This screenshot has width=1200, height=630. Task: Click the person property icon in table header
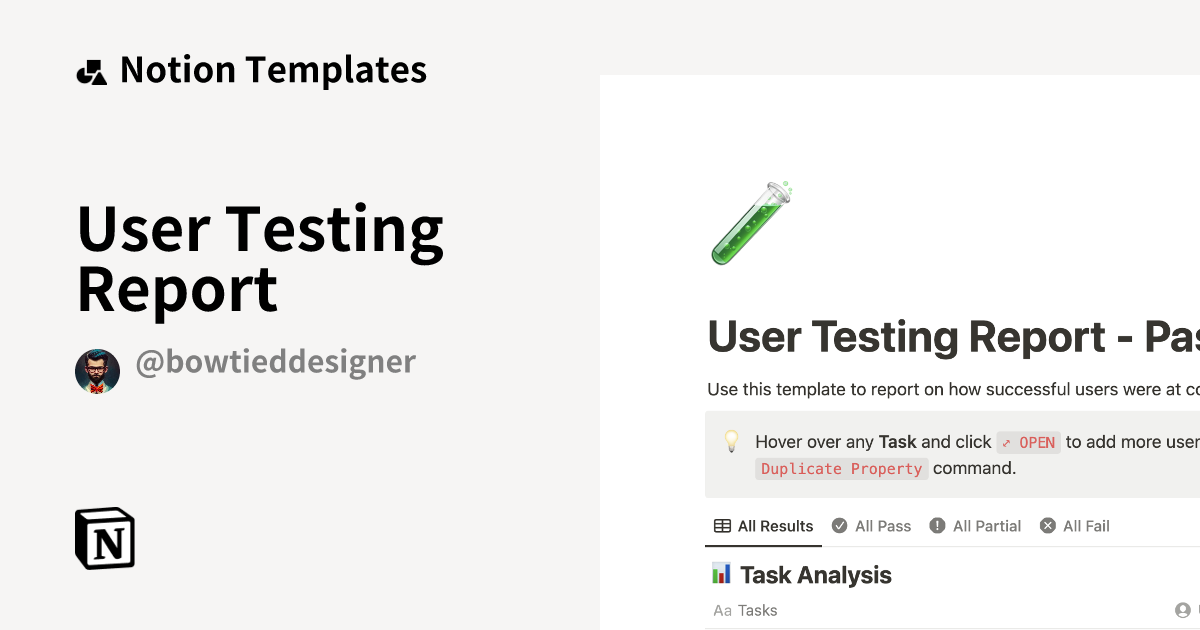point(1182,610)
